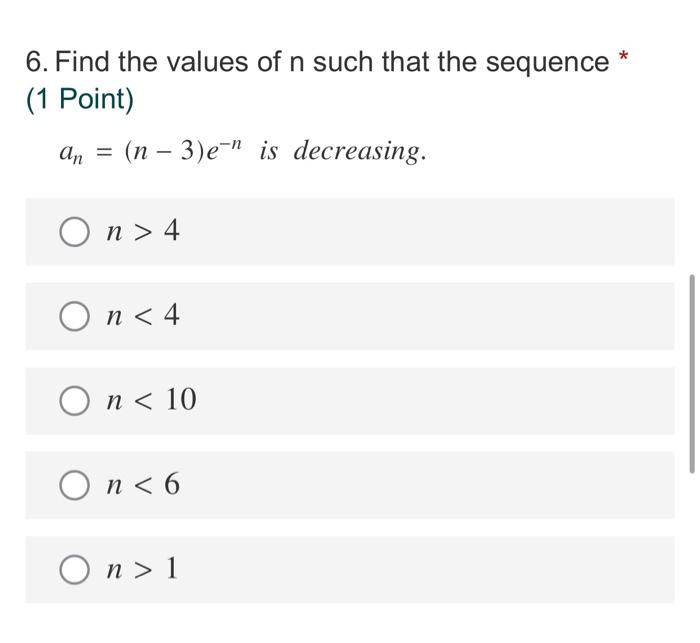
Task: Click the question number '6.' at the start
Action: pos(38,62)
